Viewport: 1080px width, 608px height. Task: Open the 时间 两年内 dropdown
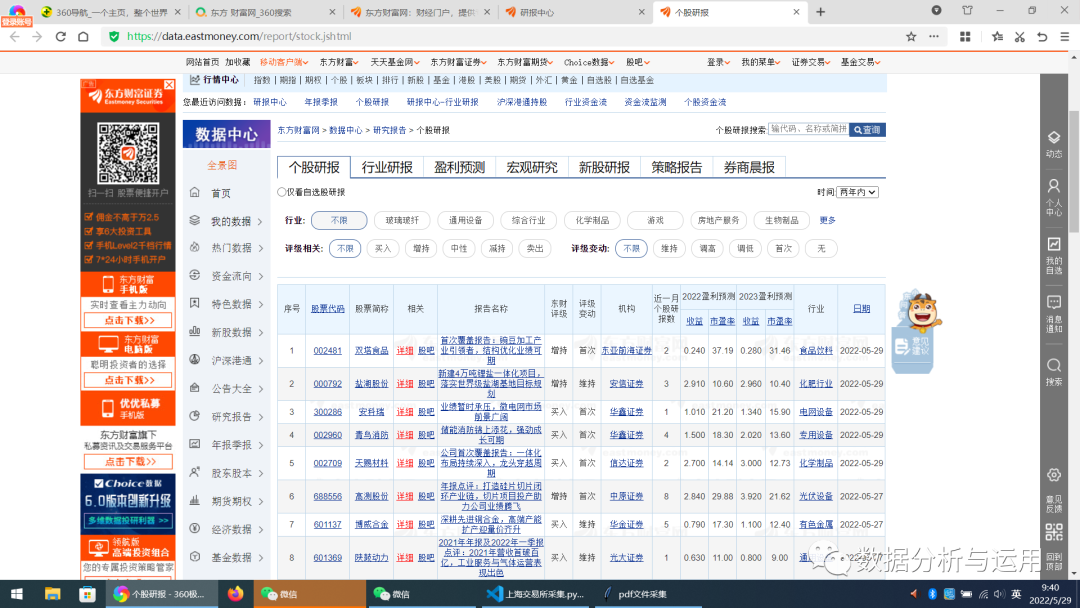point(858,192)
